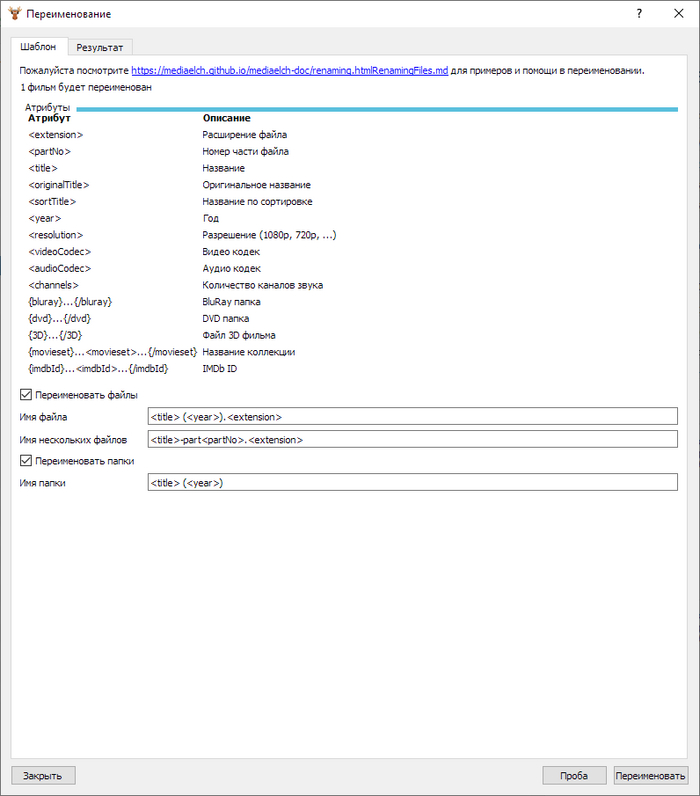
Task: Toggle the Переименовать папки checkbox
Action: 77,460
